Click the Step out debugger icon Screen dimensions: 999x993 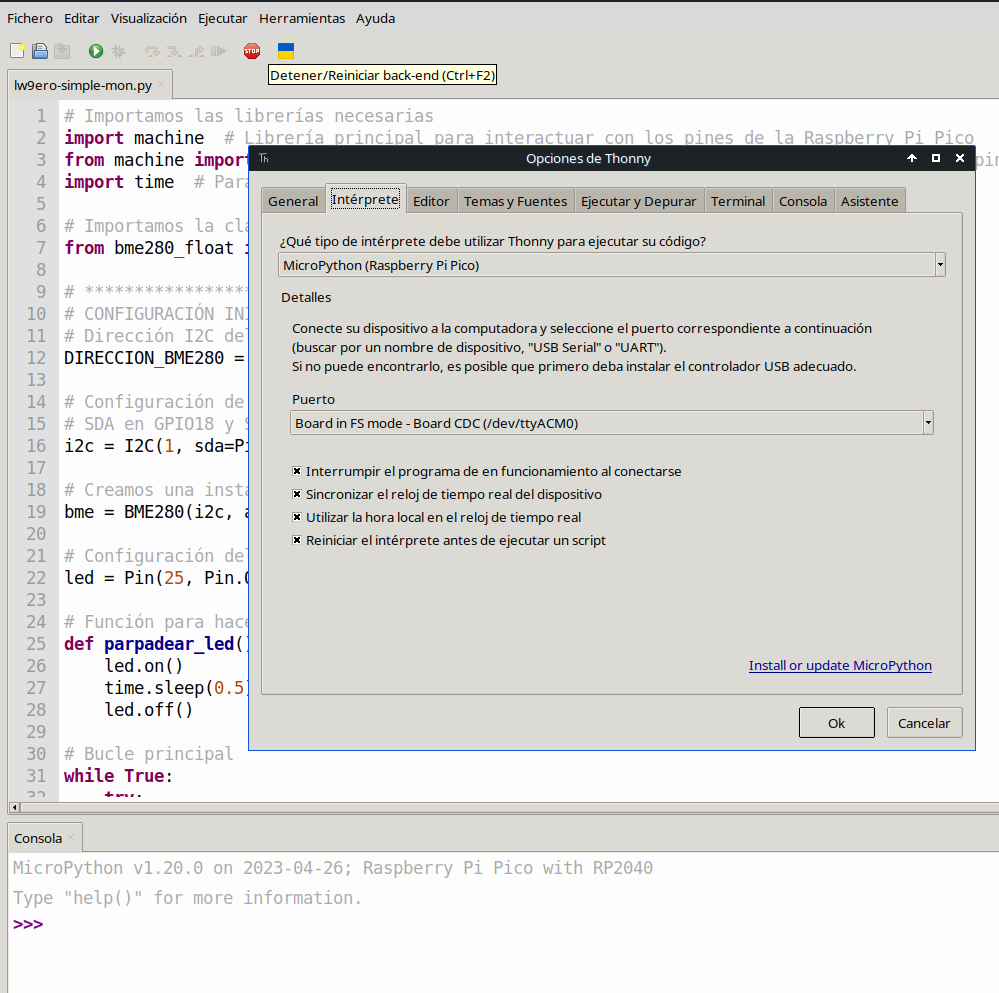[x=196, y=51]
